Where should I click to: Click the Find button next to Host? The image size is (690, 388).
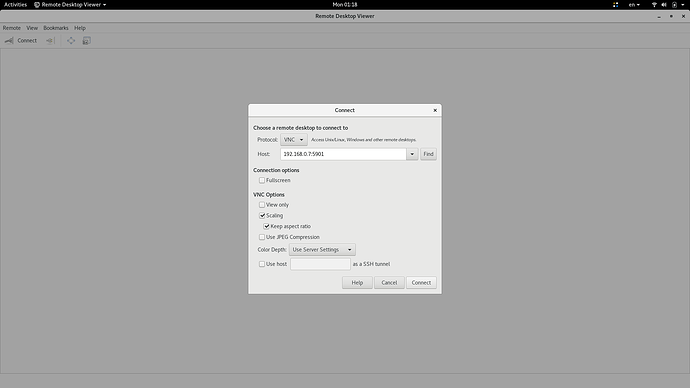tap(428, 154)
